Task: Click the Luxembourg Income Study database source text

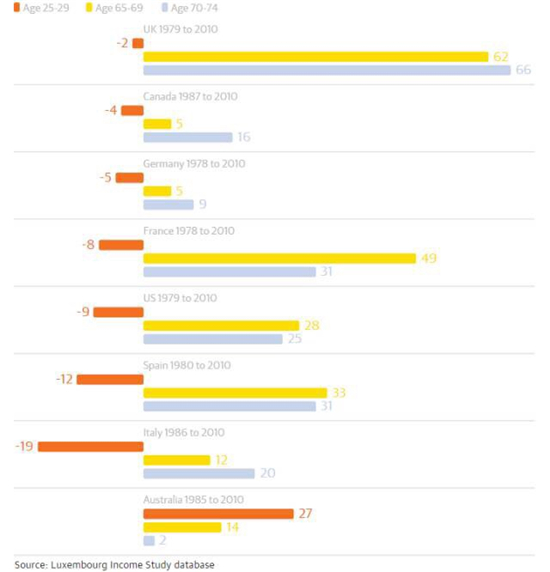Action: point(114,565)
